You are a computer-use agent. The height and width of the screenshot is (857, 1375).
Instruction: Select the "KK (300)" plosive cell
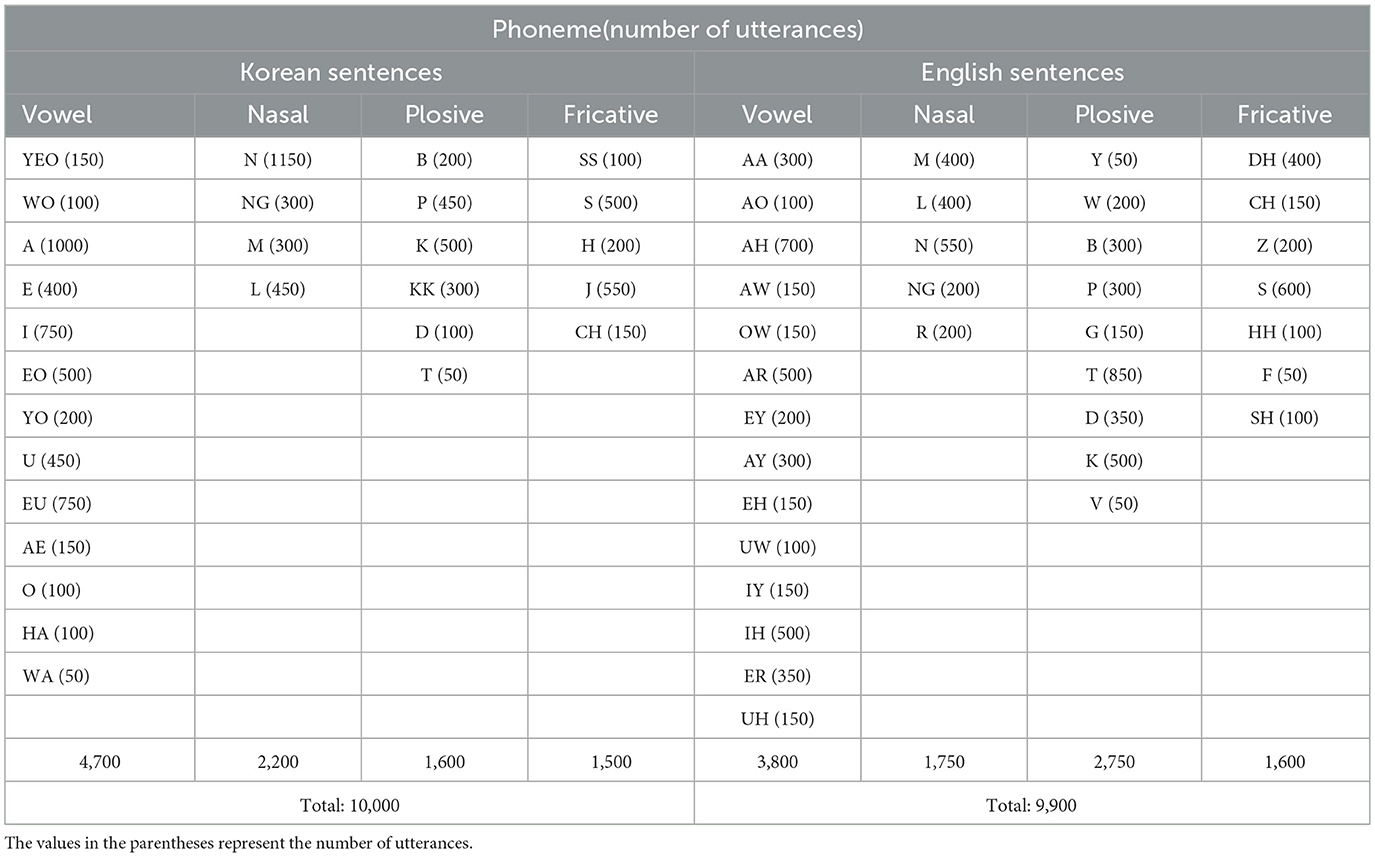(444, 289)
